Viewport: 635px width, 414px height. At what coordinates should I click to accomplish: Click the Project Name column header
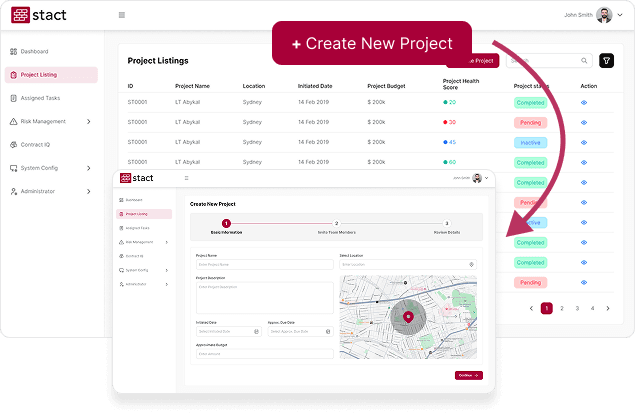pos(192,86)
